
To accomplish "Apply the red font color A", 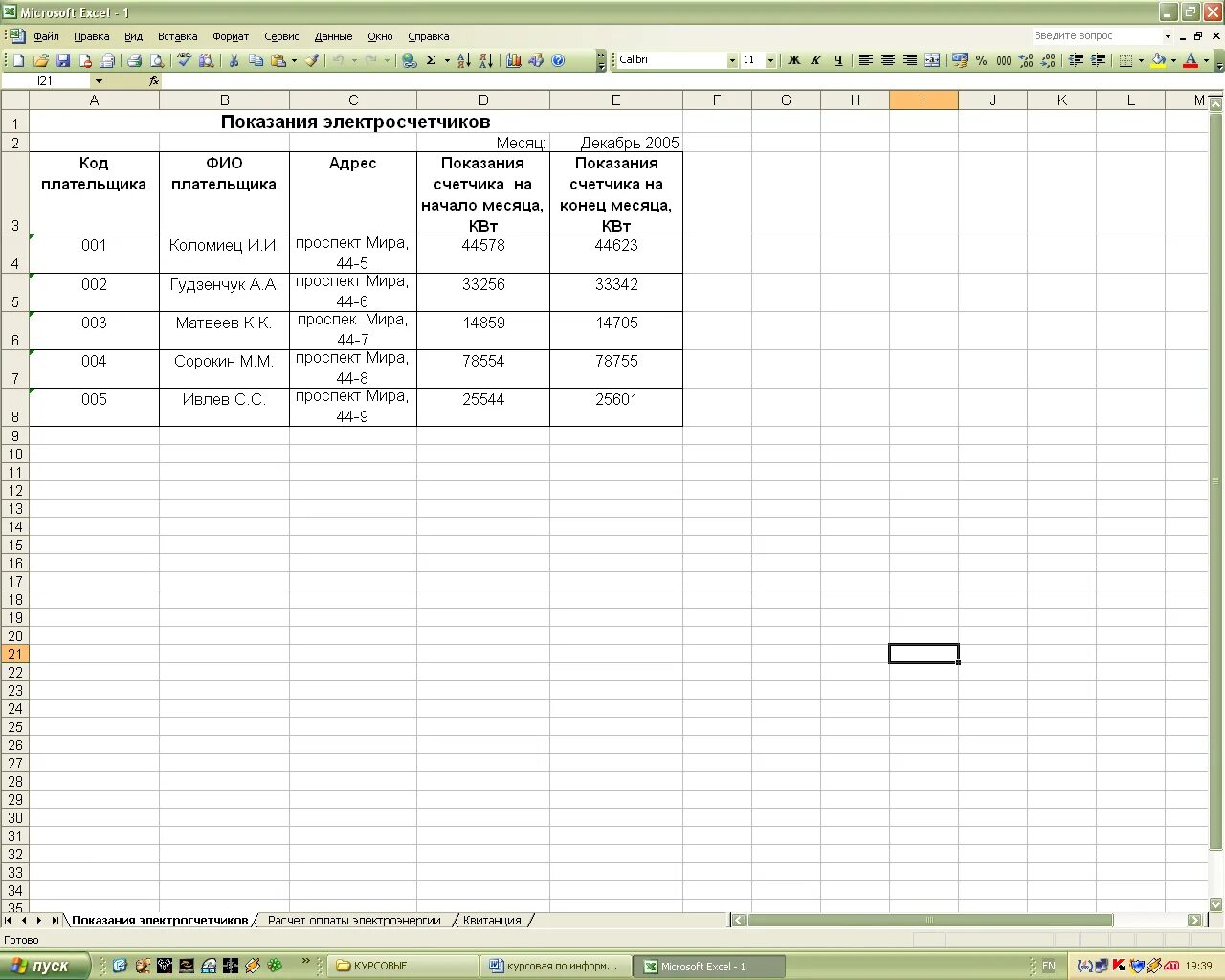I will coord(1191,60).
